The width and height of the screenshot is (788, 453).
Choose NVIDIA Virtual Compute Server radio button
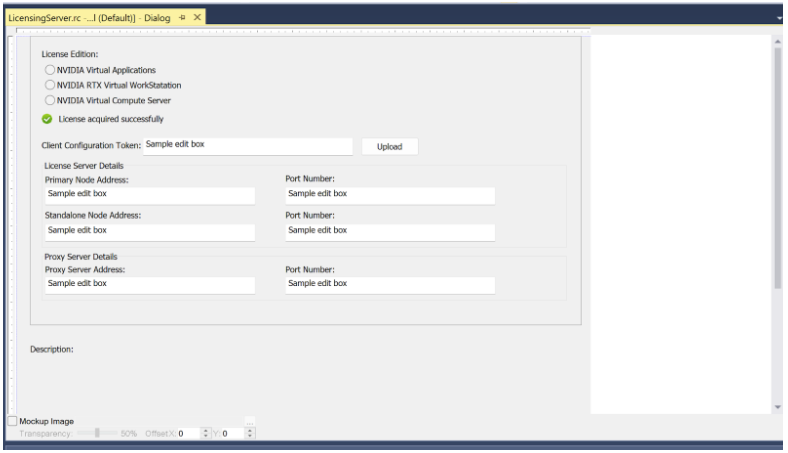click(x=49, y=100)
